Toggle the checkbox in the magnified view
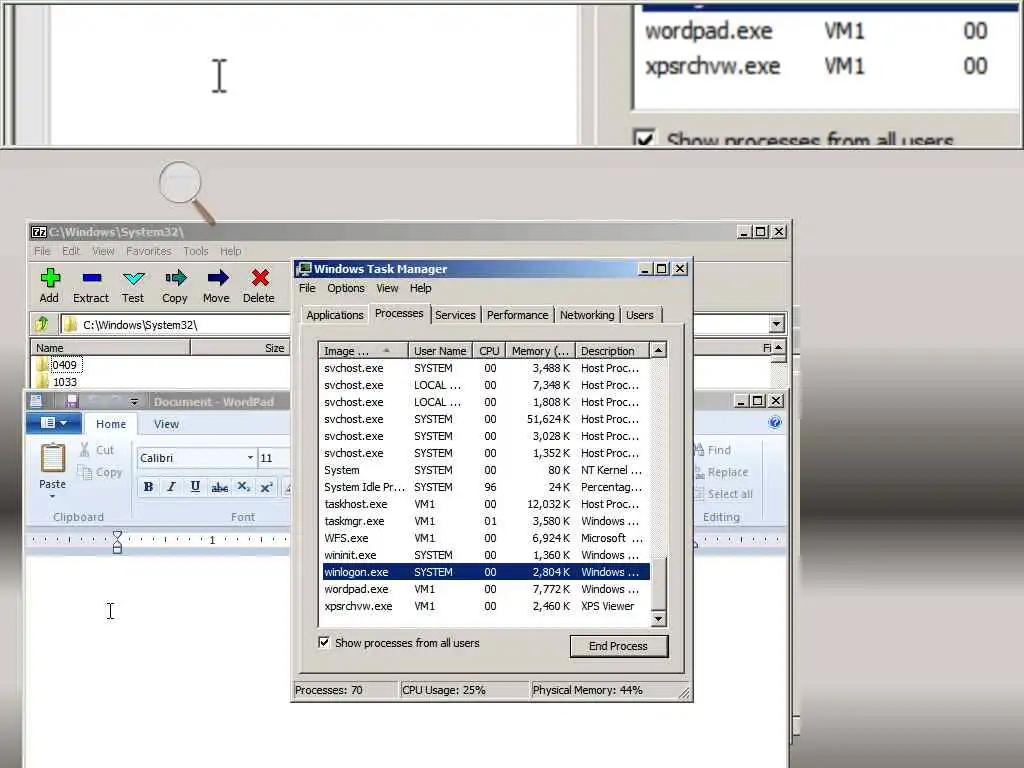1024x768 pixels. tap(644, 138)
